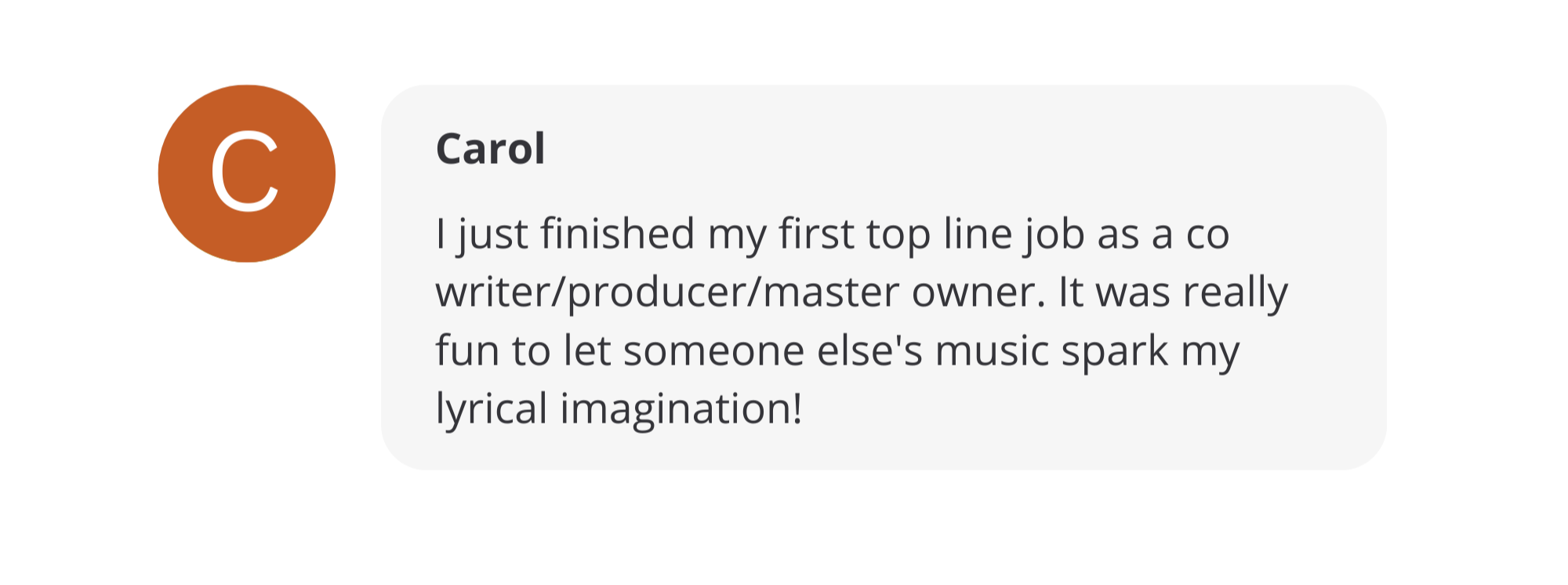Click the word 'really' in the message

[1235, 292]
